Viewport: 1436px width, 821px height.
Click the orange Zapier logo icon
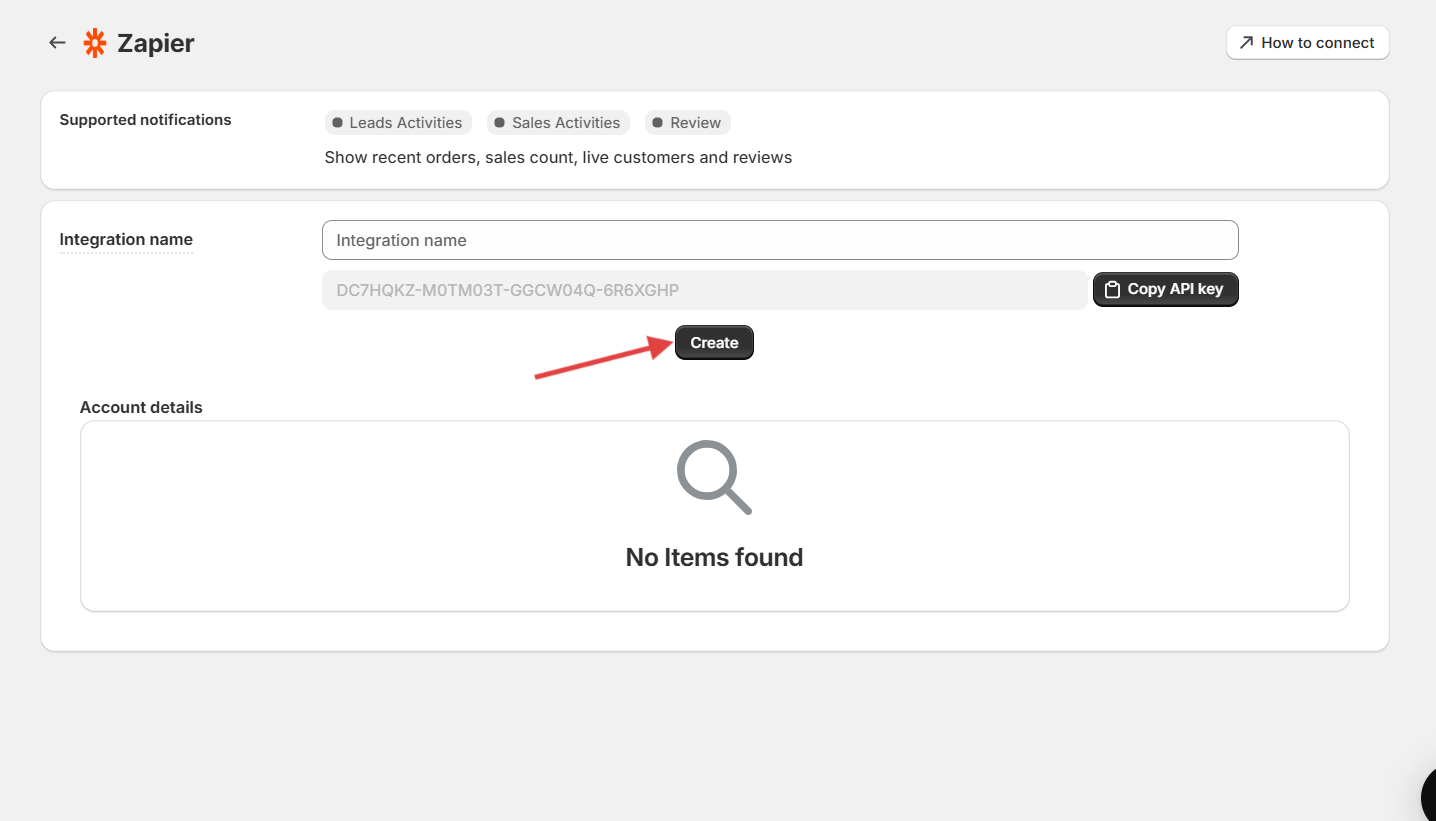click(95, 43)
